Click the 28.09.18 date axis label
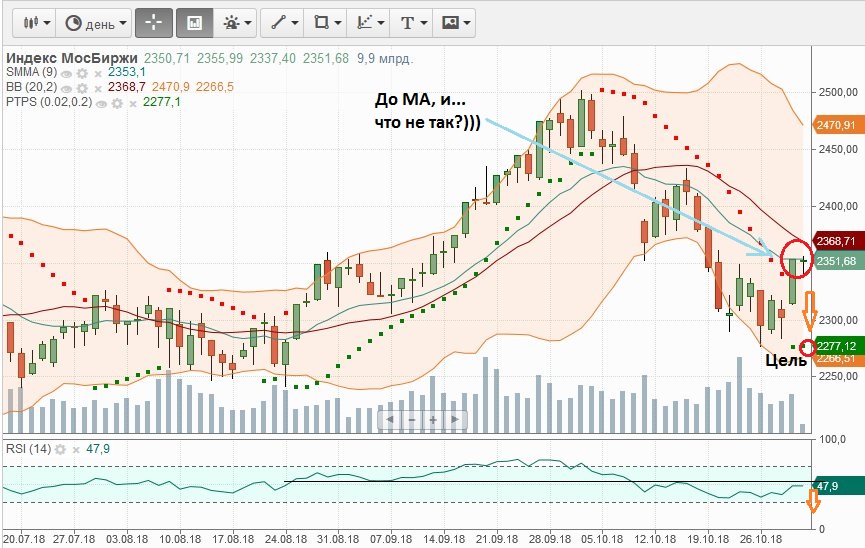Screen dimensions: 865x548 (x=550, y=539)
